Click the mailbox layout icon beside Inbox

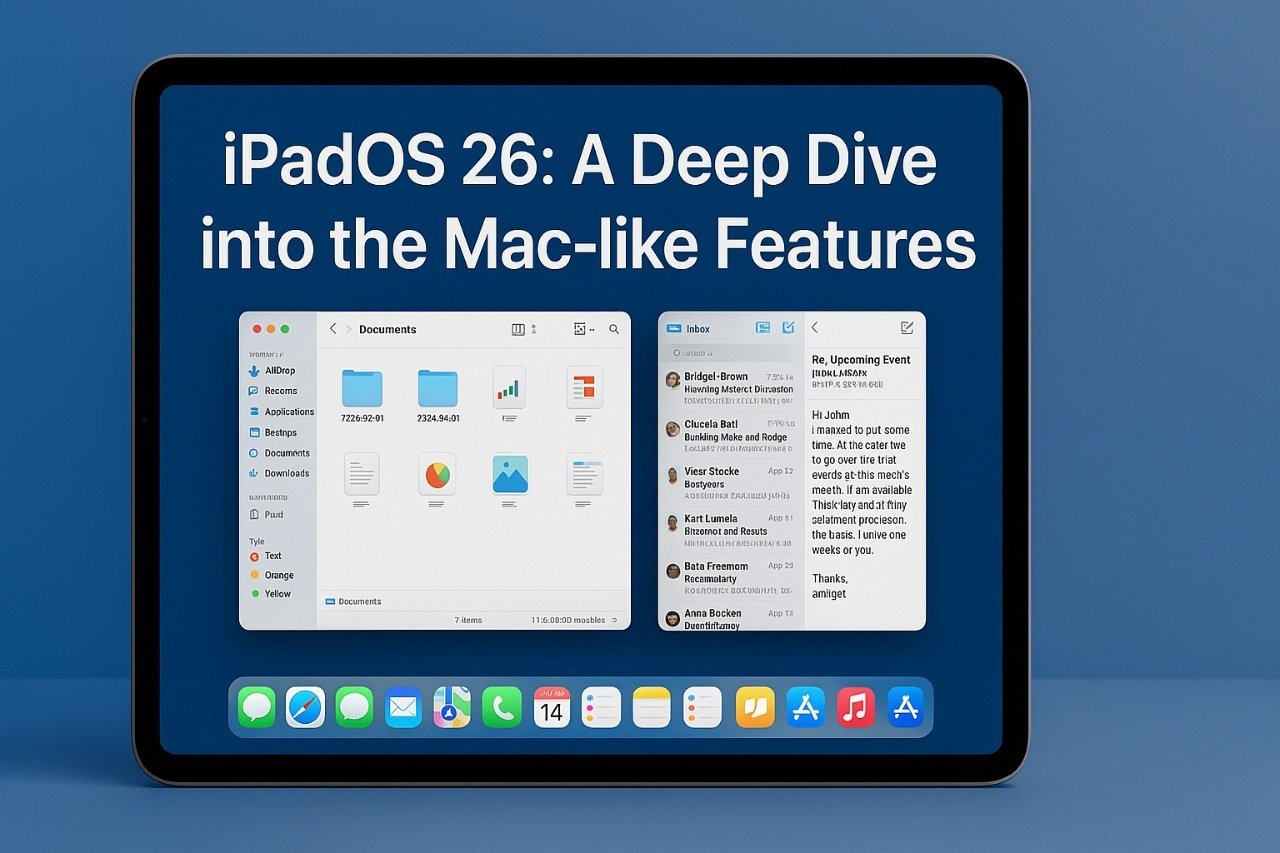pyautogui.click(x=763, y=328)
